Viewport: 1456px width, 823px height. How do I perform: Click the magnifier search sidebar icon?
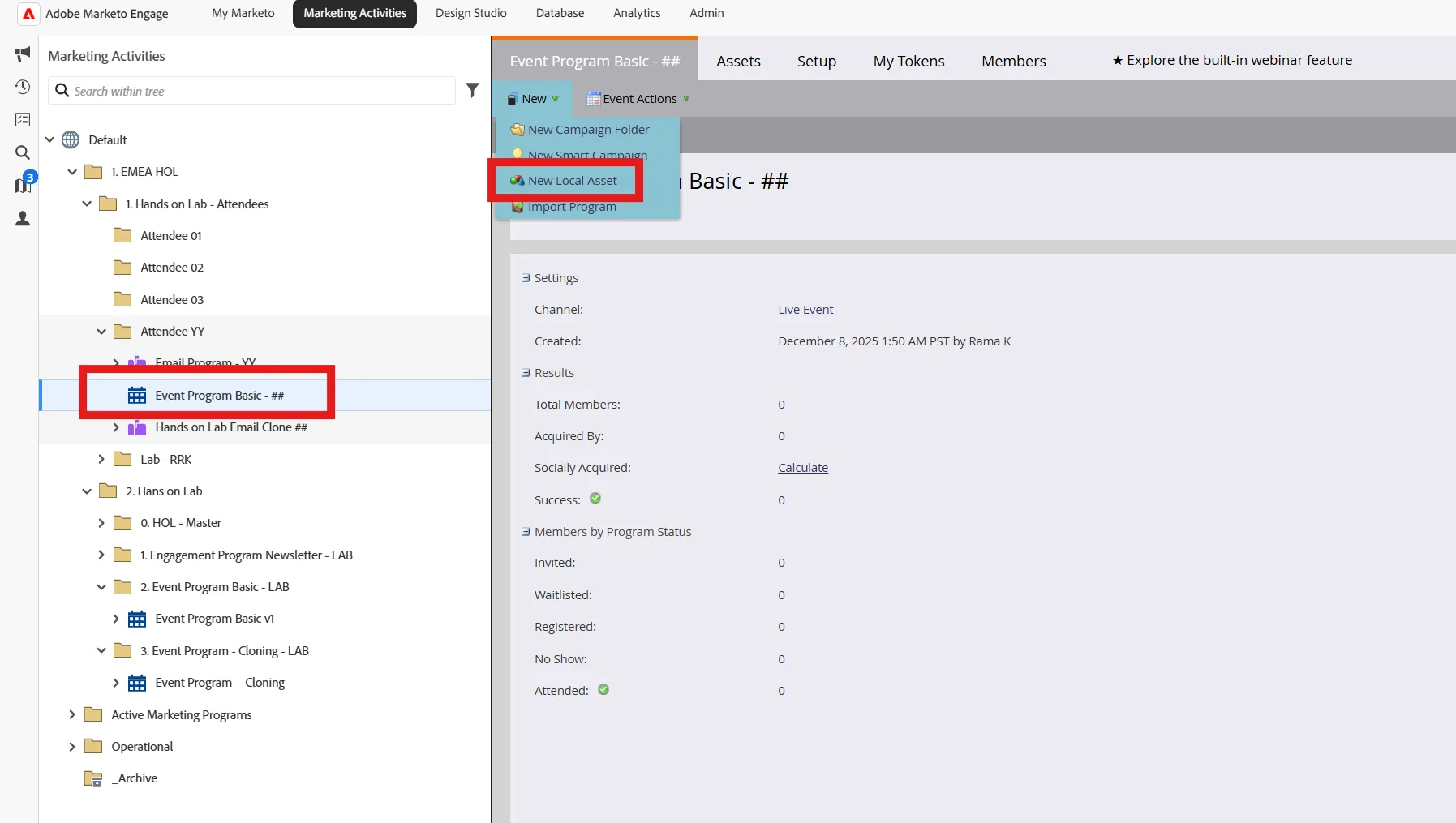pyautogui.click(x=23, y=152)
